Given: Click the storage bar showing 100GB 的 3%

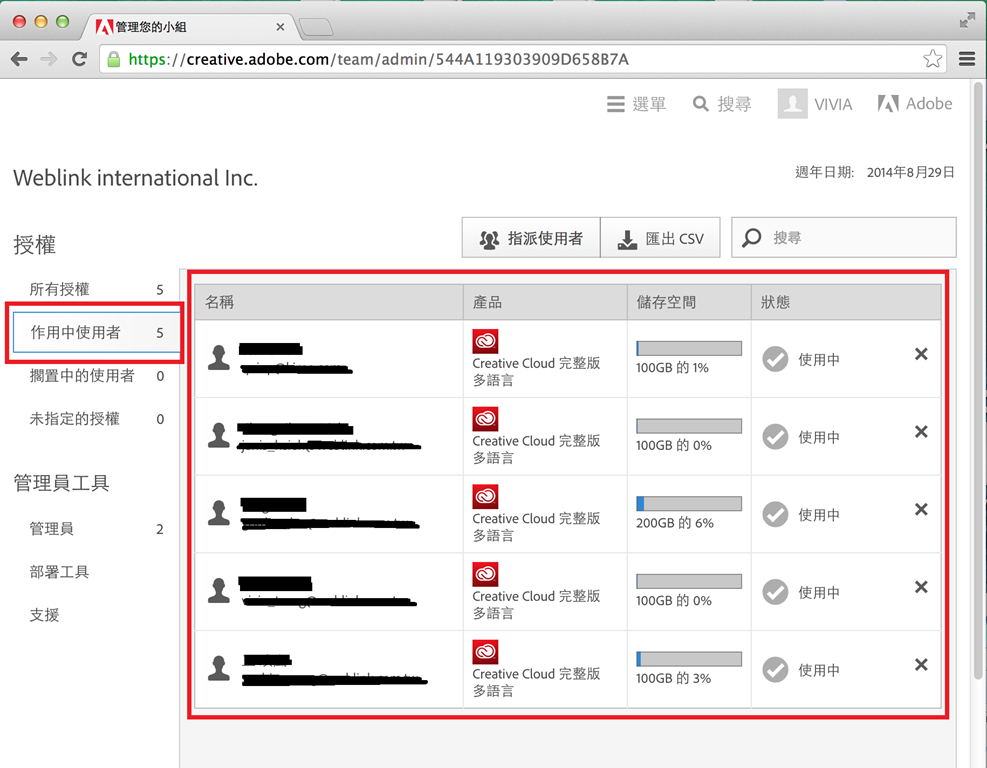Looking at the screenshot, I should point(689,659).
